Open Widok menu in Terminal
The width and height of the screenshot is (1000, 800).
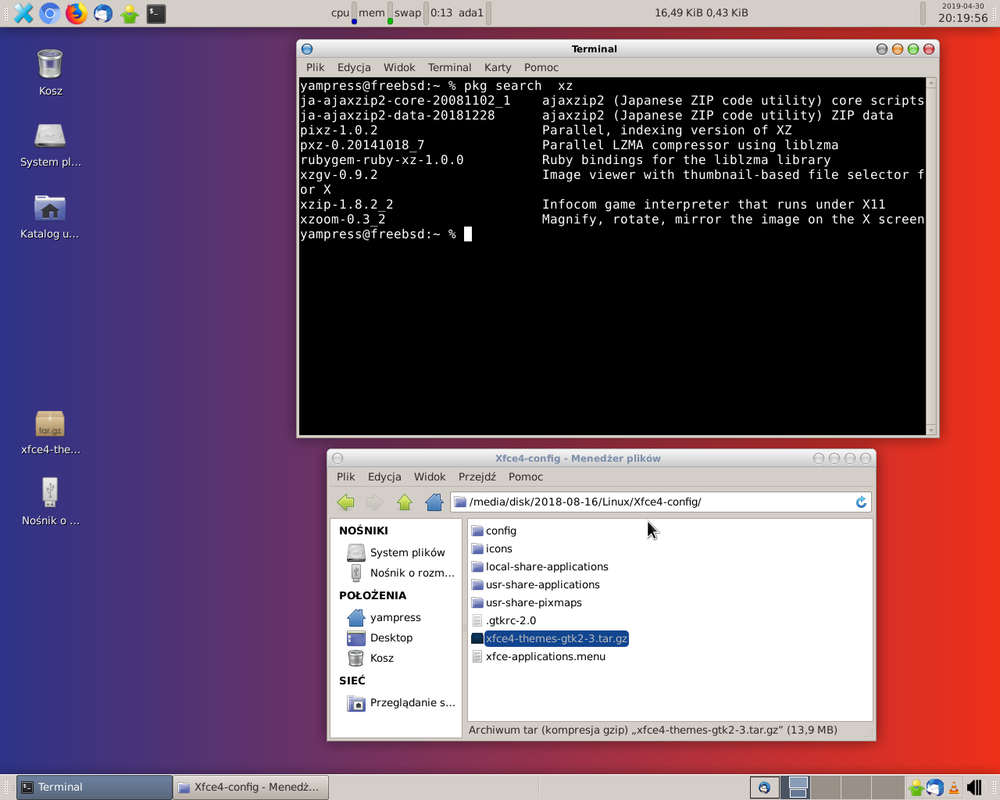[399, 68]
